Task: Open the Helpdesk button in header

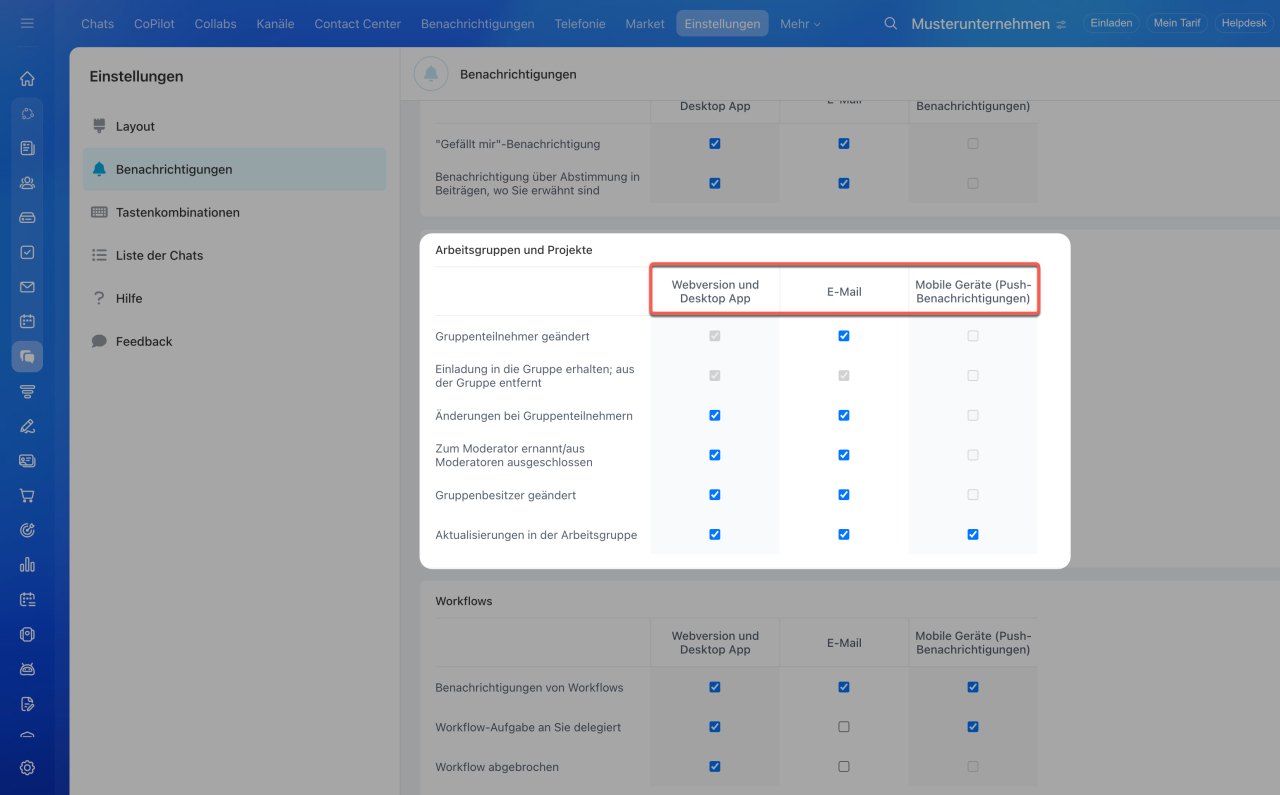Action: coord(1244,23)
